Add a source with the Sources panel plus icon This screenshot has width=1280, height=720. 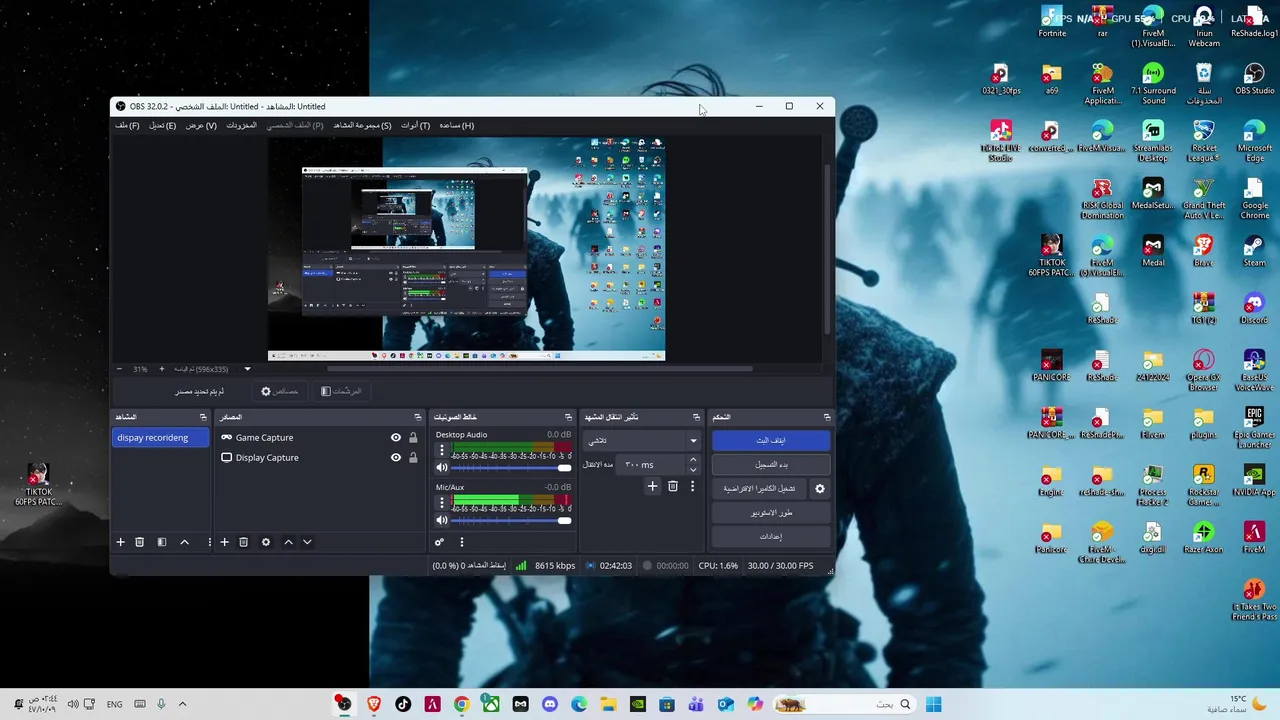[224, 542]
